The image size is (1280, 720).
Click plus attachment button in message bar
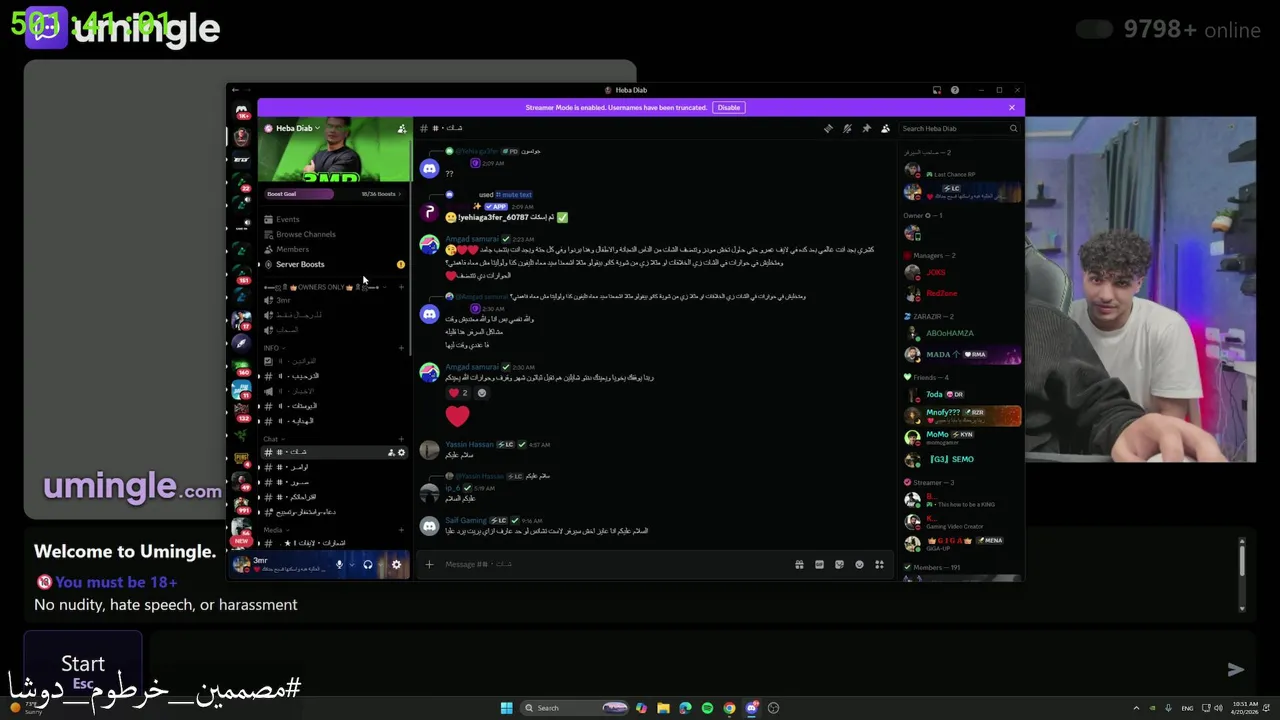(x=429, y=564)
